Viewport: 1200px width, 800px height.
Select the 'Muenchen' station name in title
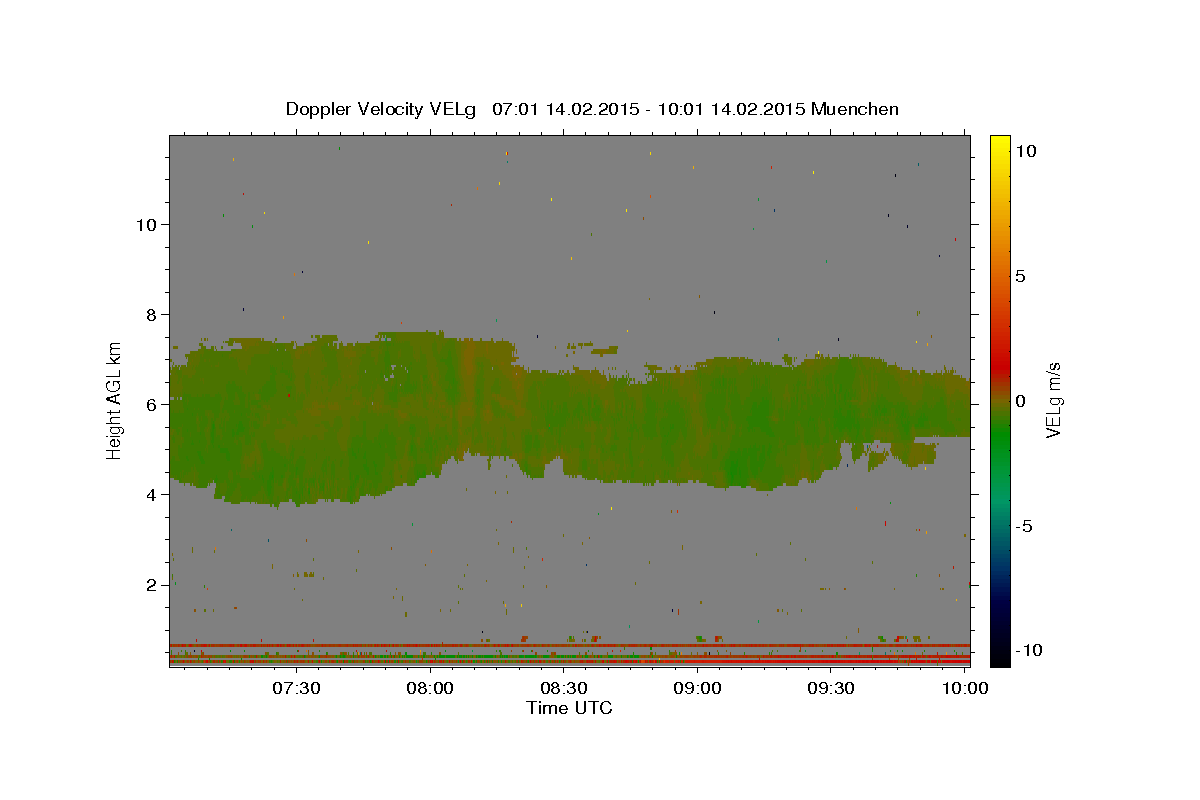(855, 109)
